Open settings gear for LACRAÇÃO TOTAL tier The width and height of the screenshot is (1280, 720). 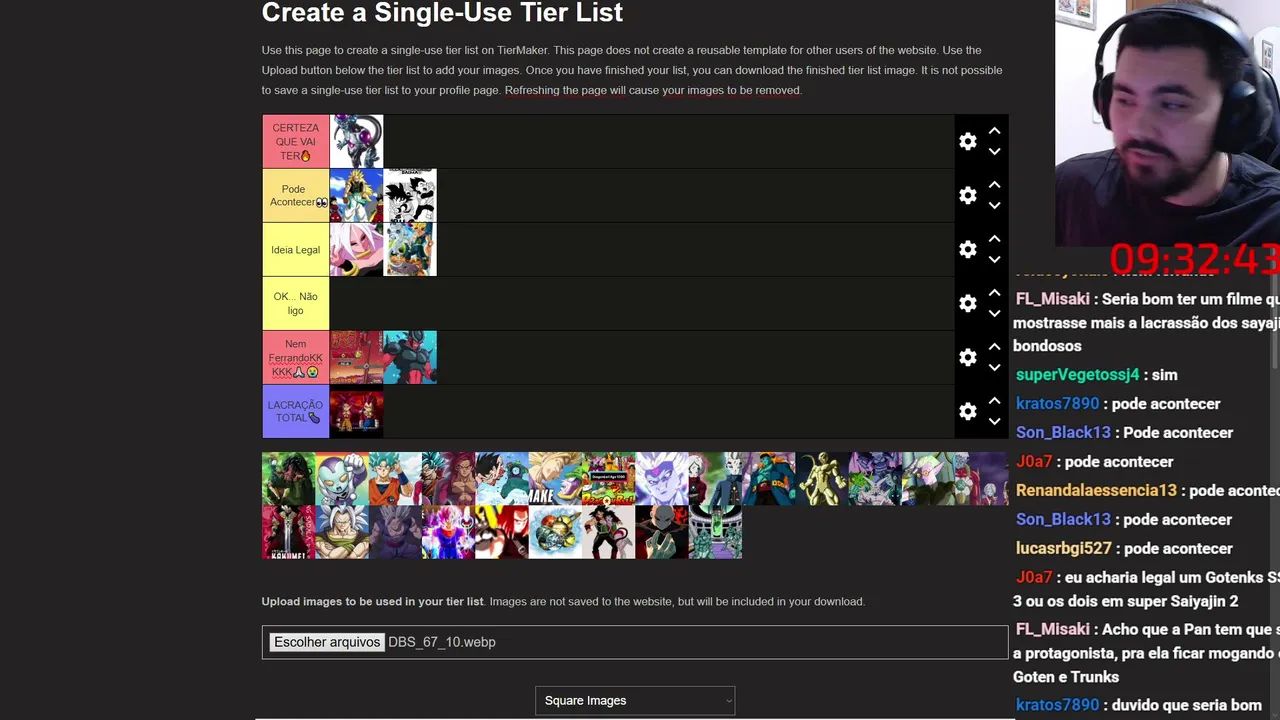tap(967, 412)
